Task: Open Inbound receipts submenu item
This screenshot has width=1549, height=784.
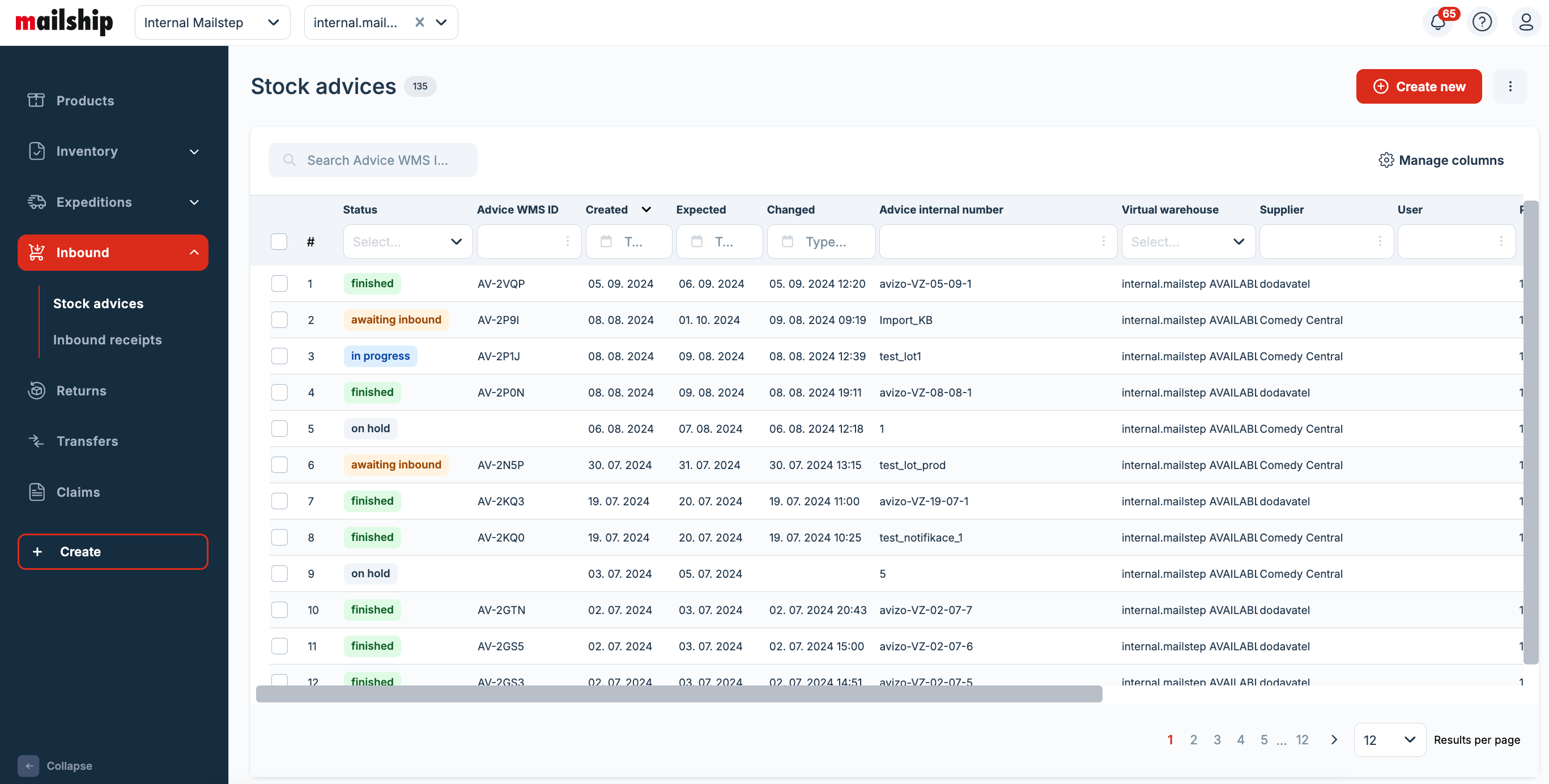Action: [x=108, y=340]
